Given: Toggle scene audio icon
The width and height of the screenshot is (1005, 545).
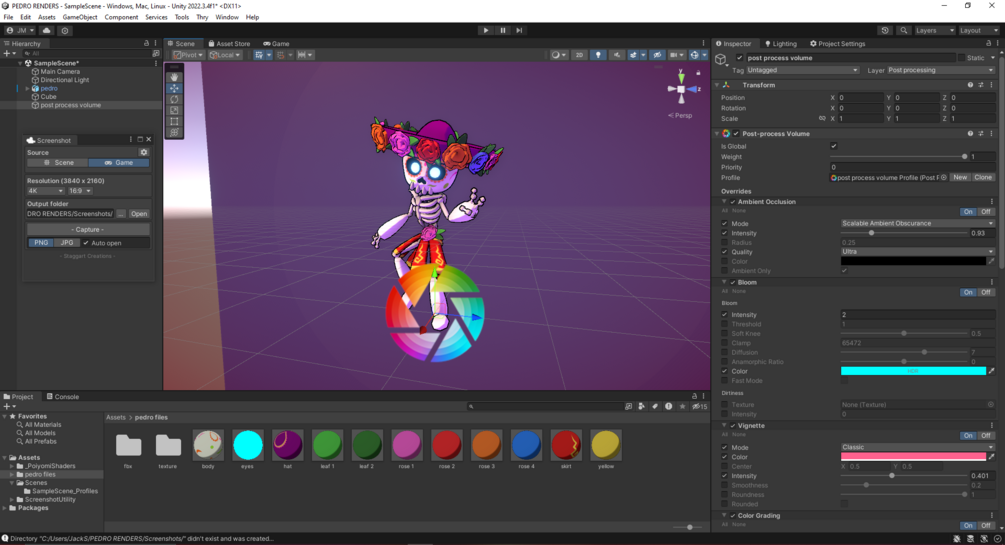Looking at the screenshot, I should tap(617, 55).
